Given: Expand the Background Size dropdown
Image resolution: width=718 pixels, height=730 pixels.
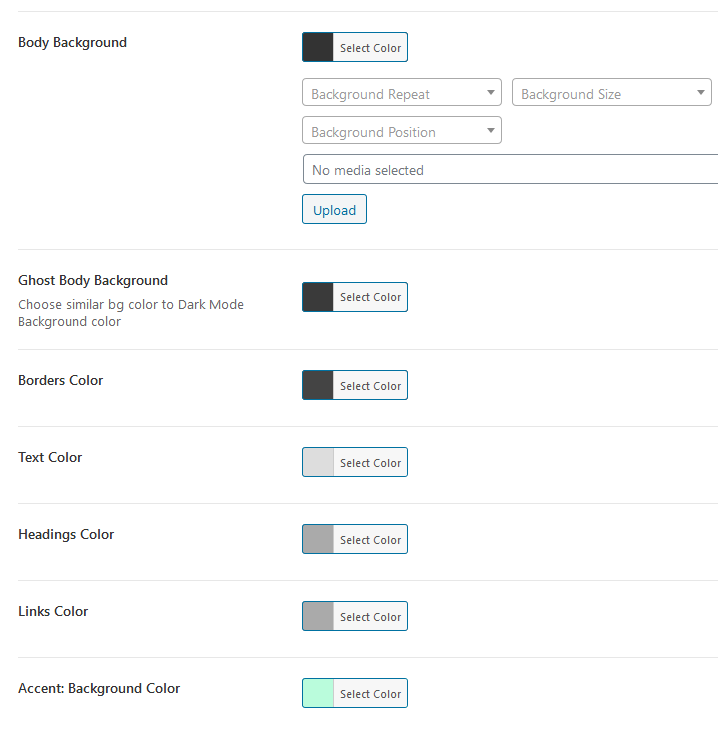Looking at the screenshot, I should [610, 94].
